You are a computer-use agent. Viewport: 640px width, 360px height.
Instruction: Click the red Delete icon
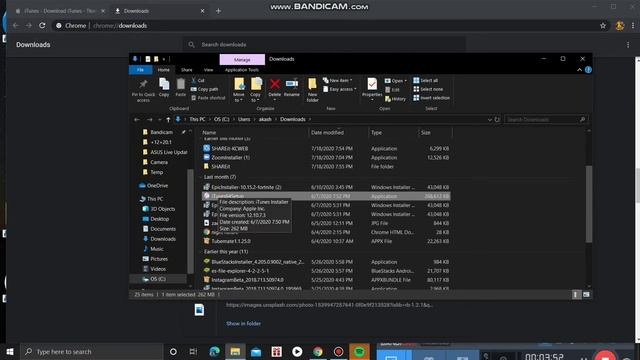275,84
